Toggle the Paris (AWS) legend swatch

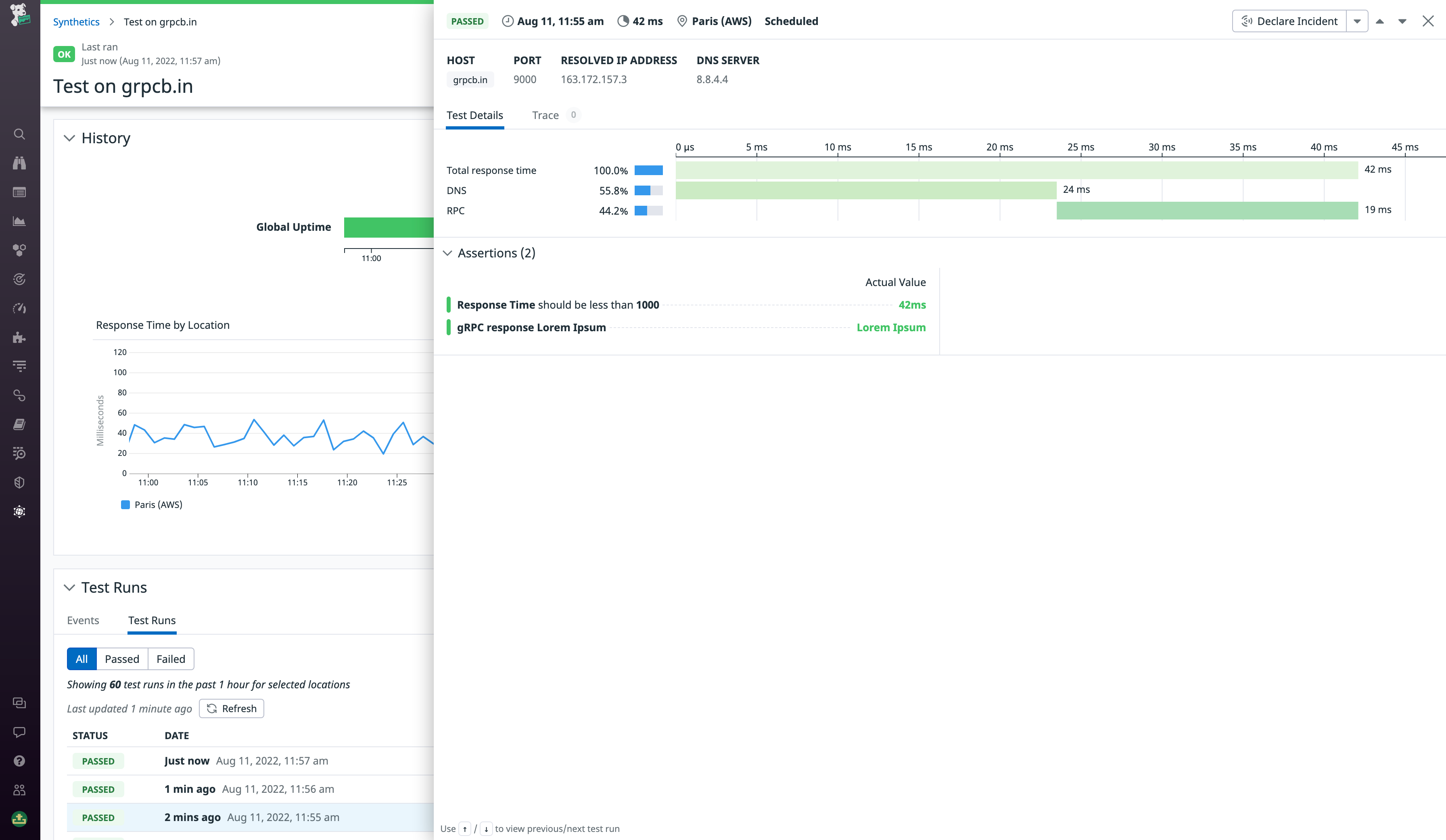coord(125,505)
